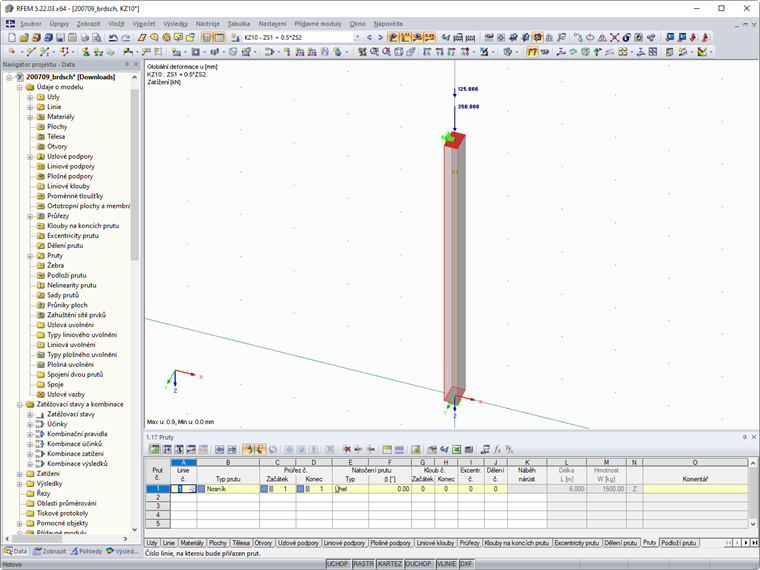Toggle the RASTR status bar button
This screenshot has height=570, width=760.
pyautogui.click(x=363, y=564)
